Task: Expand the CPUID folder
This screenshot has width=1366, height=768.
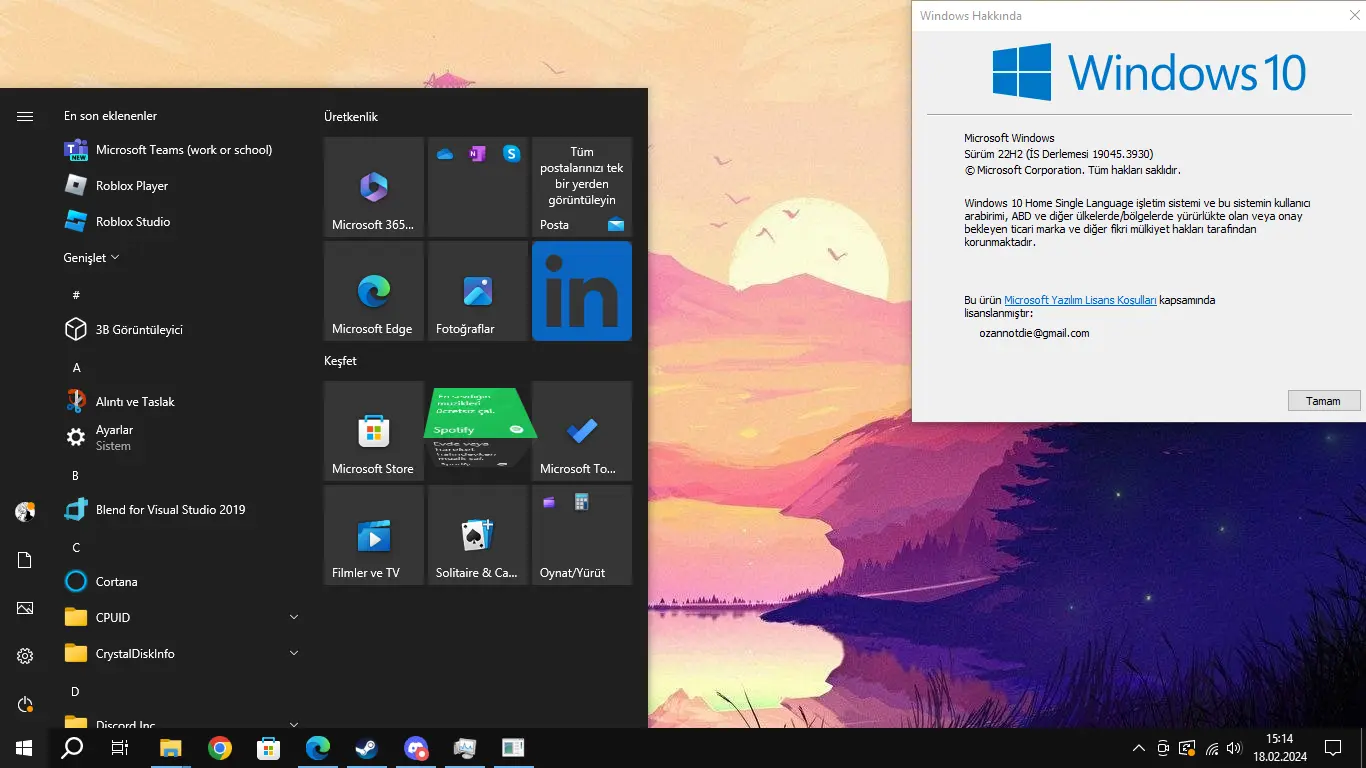Action: [182, 618]
